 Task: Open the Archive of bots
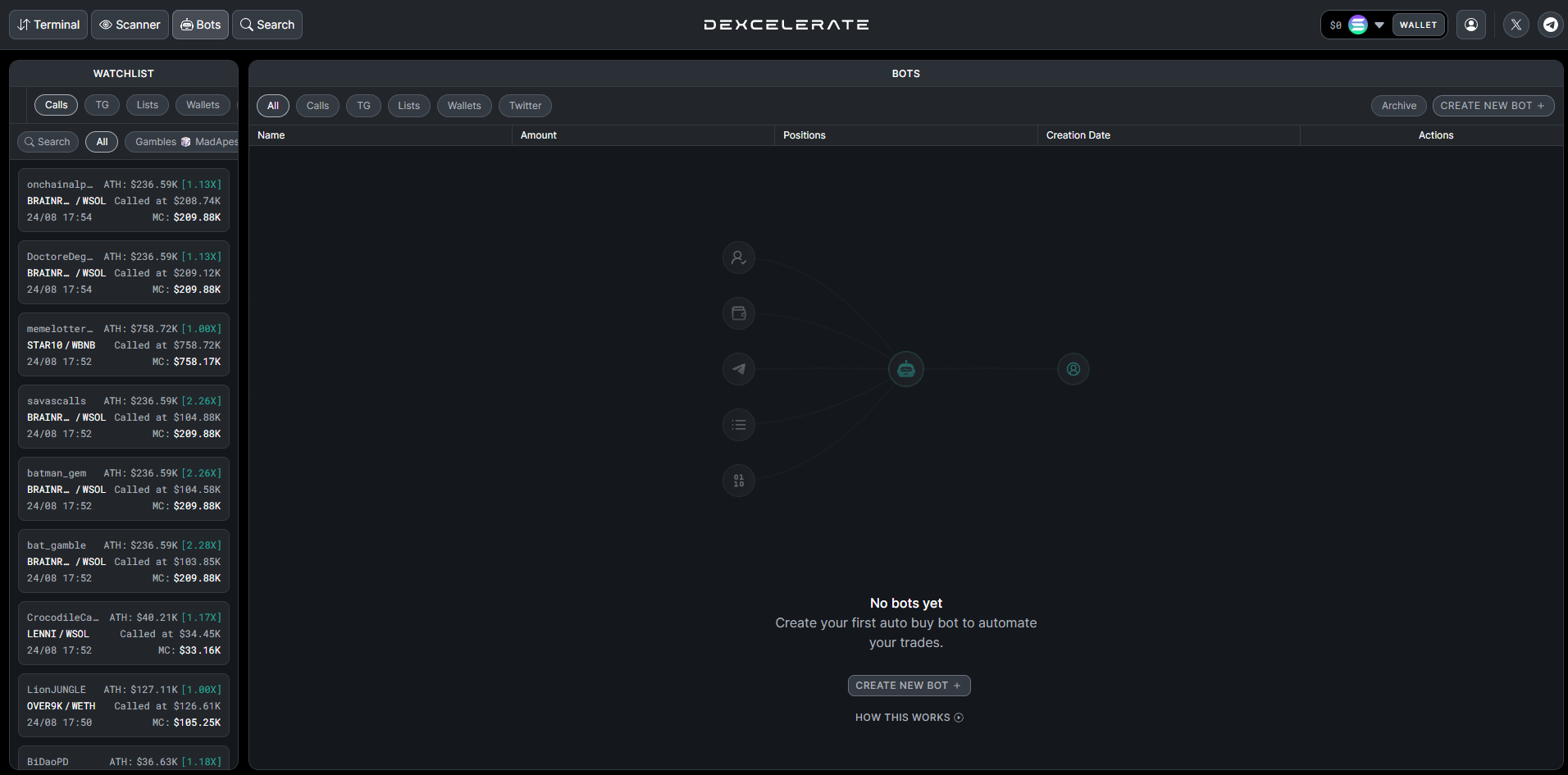(1398, 105)
